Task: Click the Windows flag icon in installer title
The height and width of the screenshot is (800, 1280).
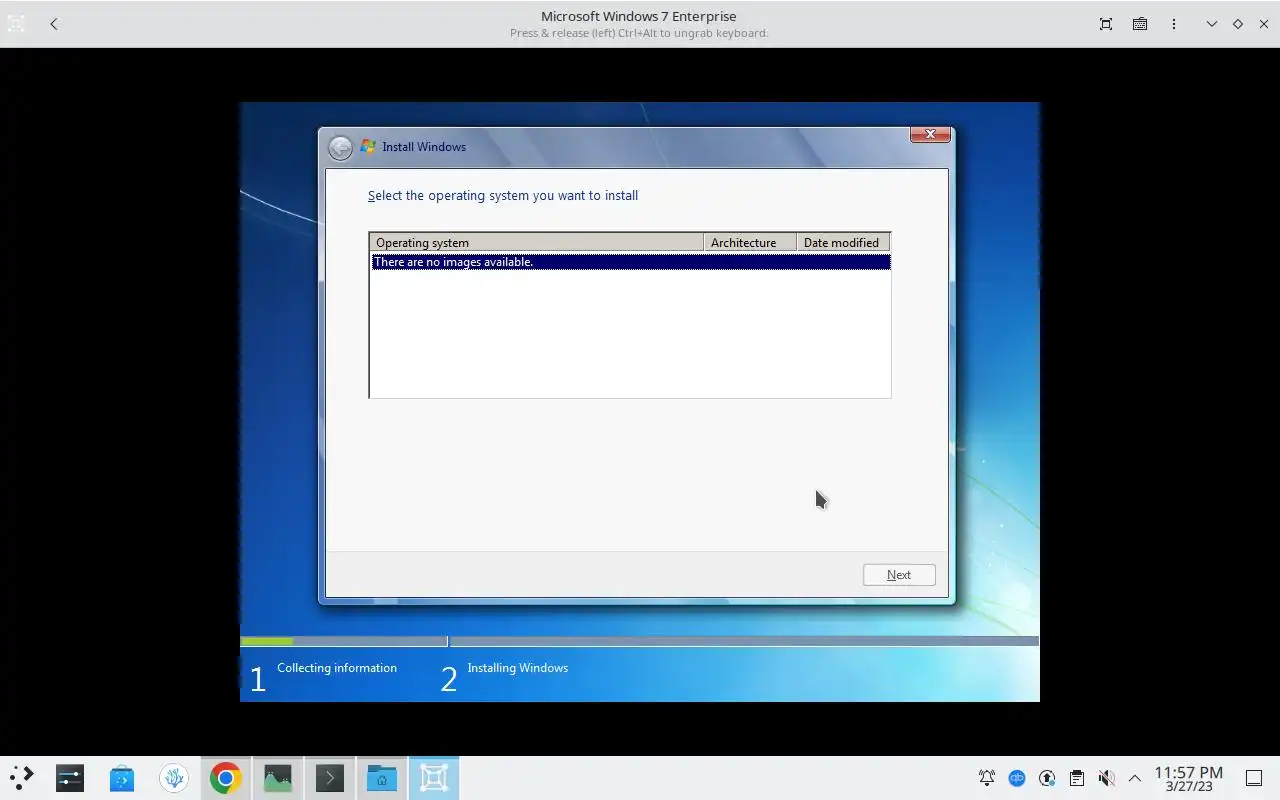Action: click(x=368, y=147)
